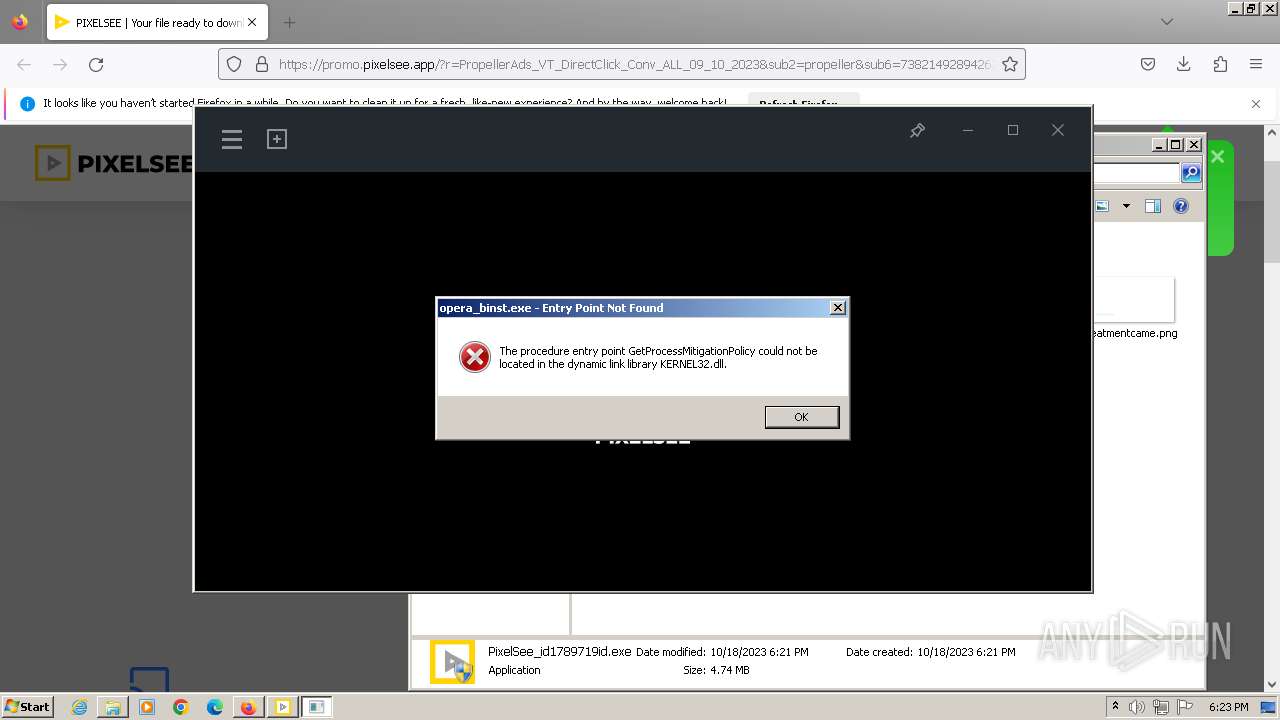Switch to PixelSee in the taskbar
Viewport: 1280px width, 720px height.
coord(283,707)
